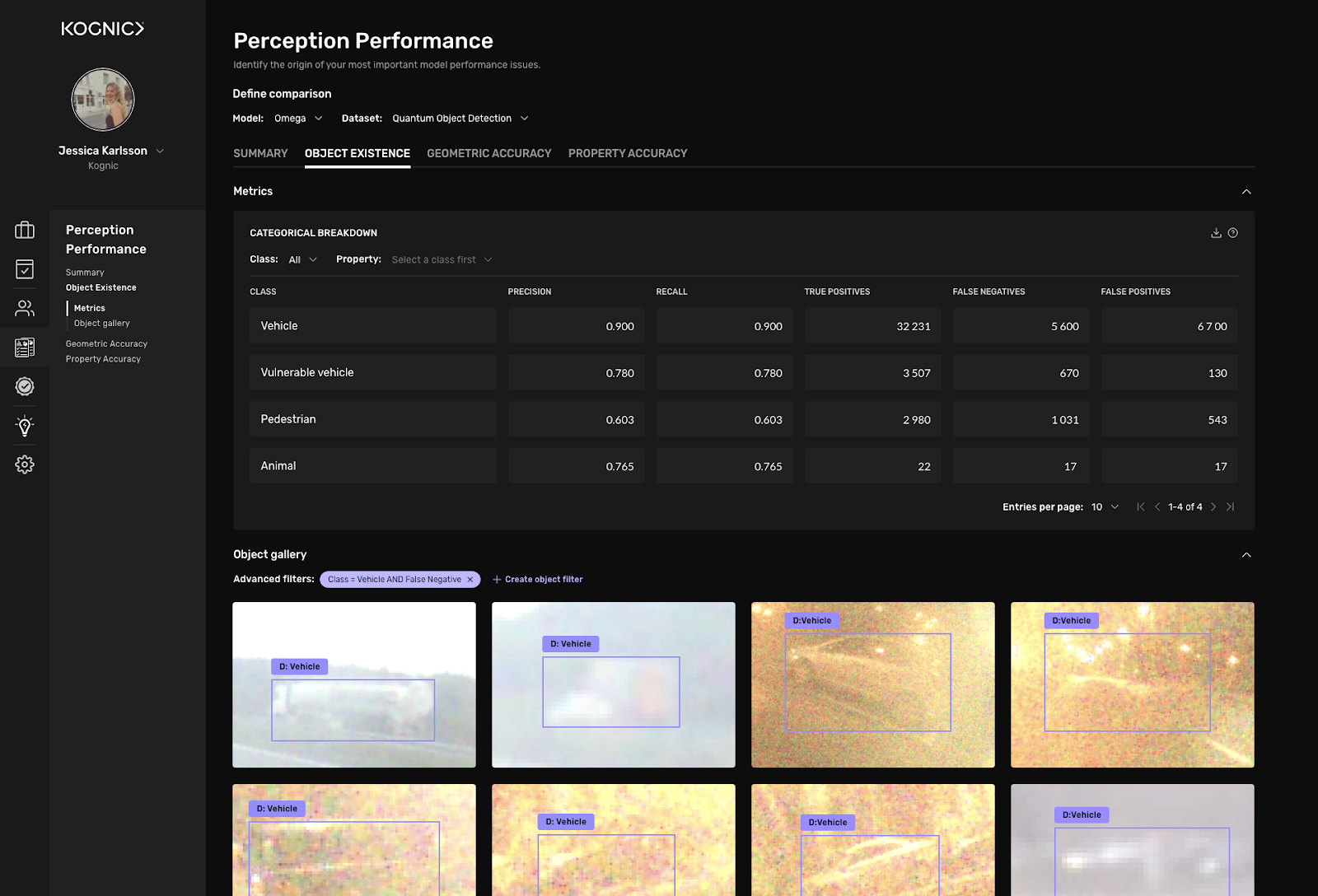1318x896 pixels.
Task: Open second top-row gallery thumbnail with orange blur
Action: (x=614, y=685)
